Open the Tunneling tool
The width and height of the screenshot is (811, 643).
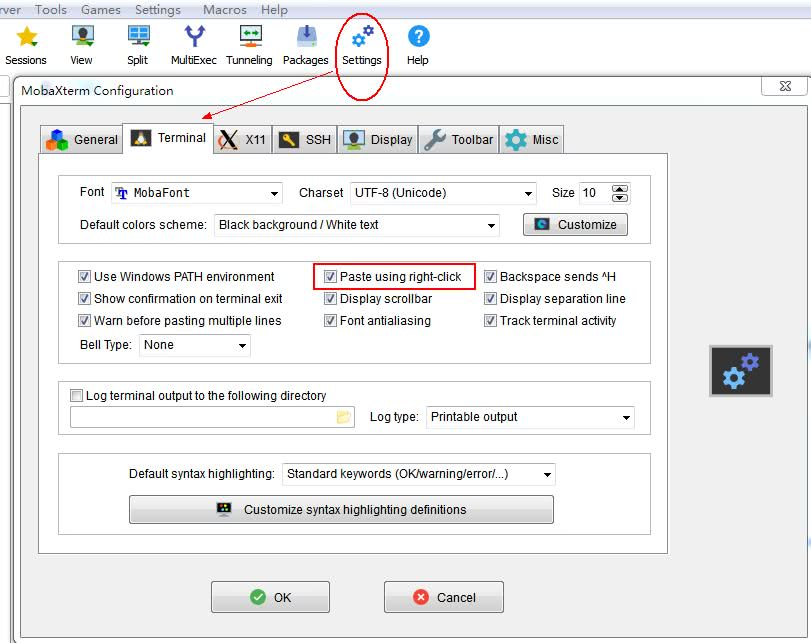point(250,36)
